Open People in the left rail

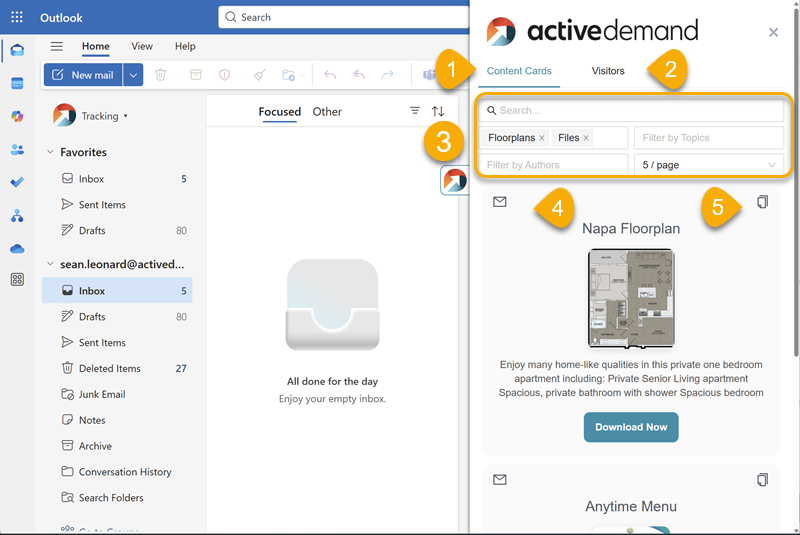coord(17,149)
